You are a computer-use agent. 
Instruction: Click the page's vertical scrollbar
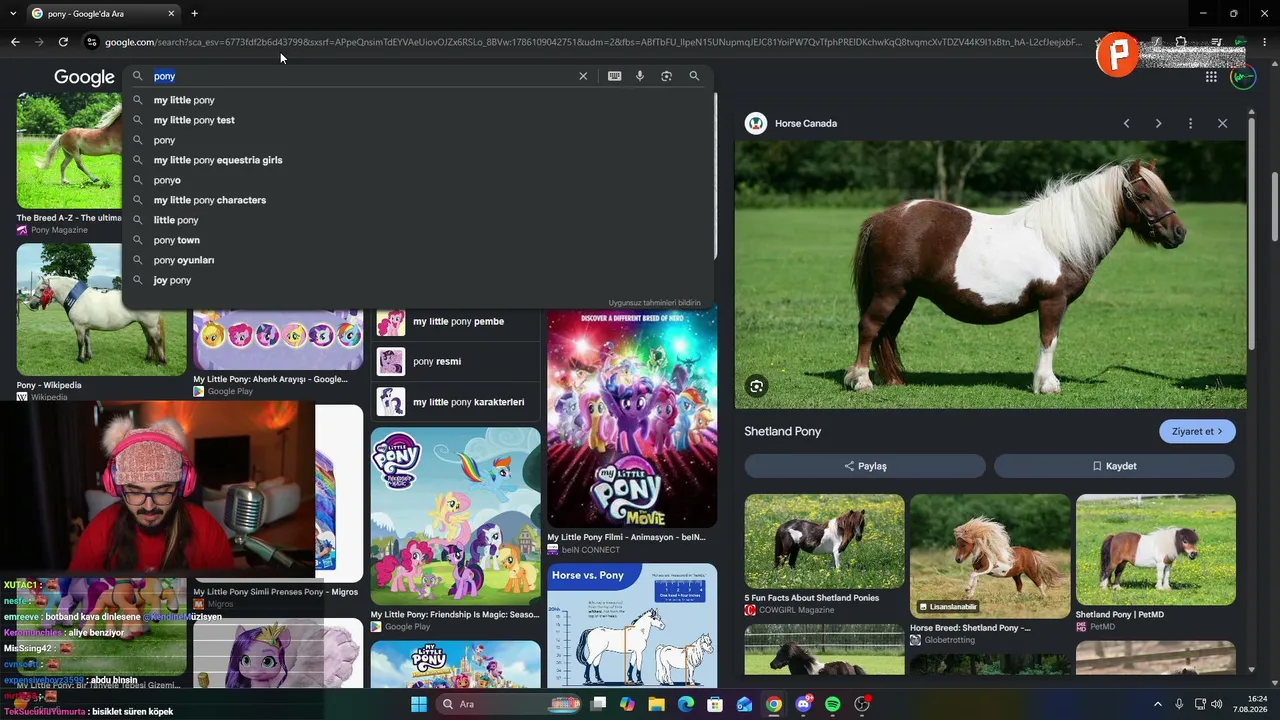pos(1275,207)
